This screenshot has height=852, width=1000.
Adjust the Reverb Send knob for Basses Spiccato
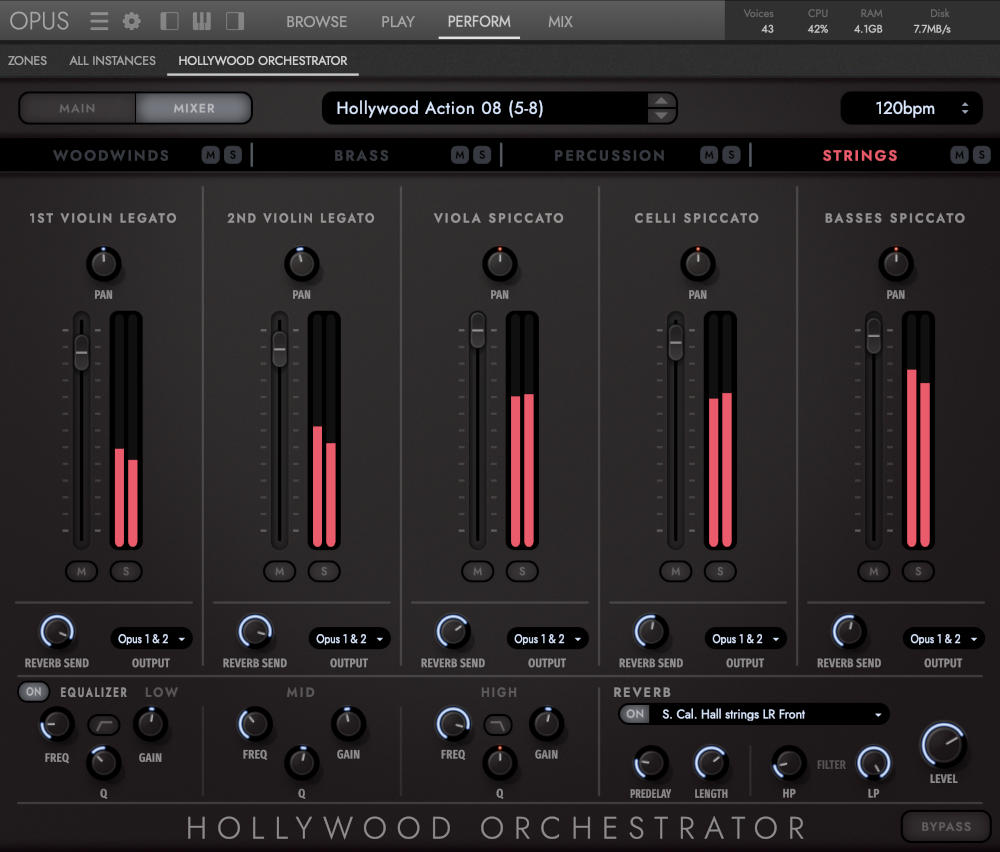848,632
